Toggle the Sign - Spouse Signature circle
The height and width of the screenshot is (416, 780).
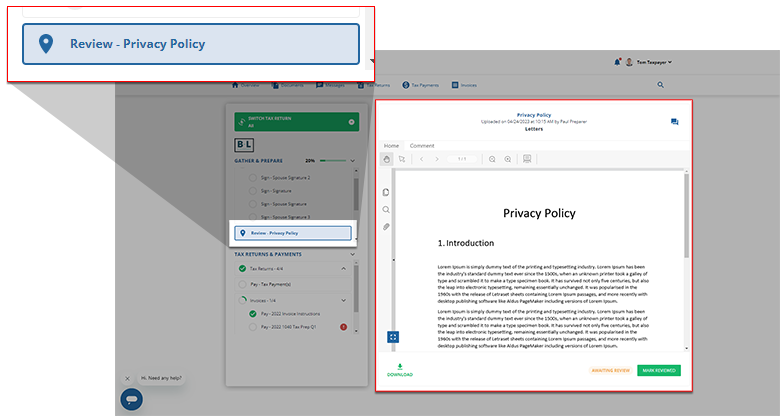[x=253, y=204]
